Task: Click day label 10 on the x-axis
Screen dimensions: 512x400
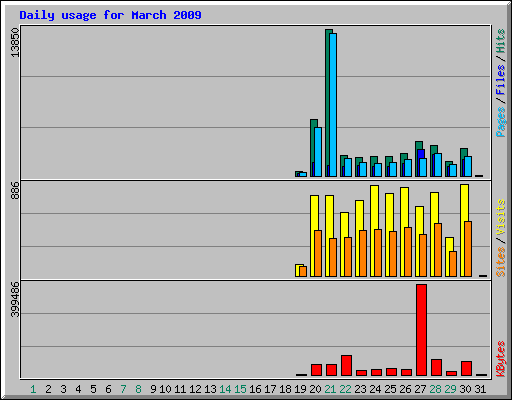Action: 165,389
